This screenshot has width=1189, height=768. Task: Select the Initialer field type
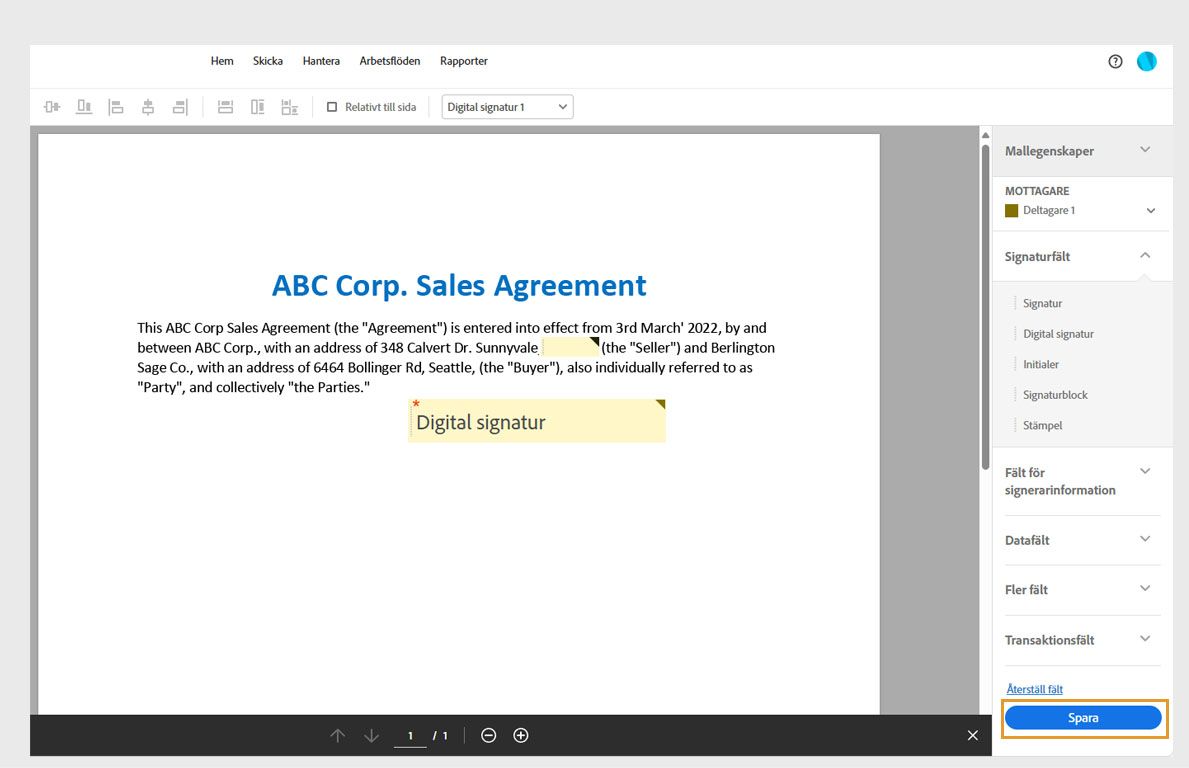[1040, 364]
